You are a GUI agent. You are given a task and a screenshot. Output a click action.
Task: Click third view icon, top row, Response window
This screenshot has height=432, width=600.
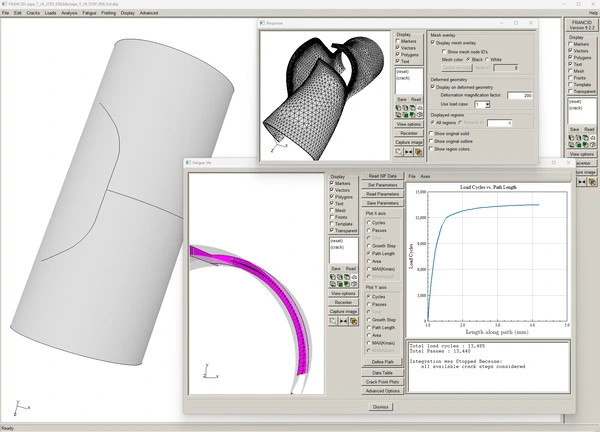(x=412, y=108)
